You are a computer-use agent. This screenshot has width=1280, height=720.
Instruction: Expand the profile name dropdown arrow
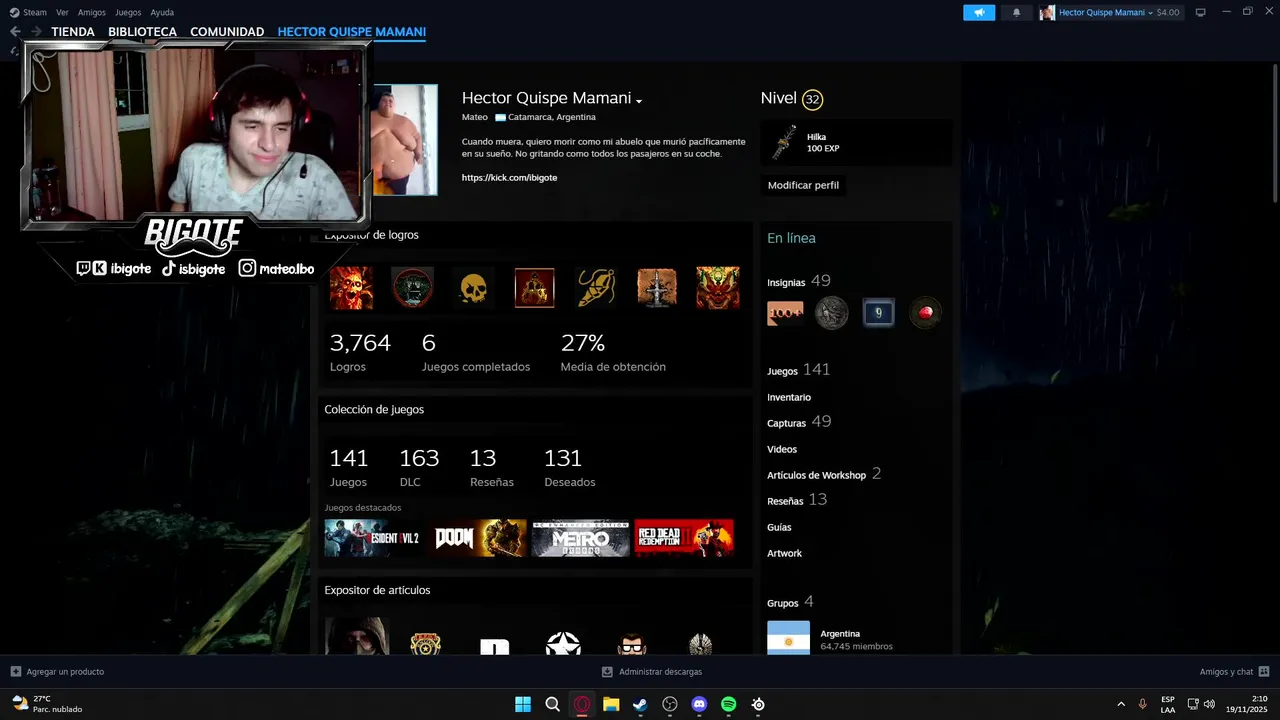(x=639, y=100)
